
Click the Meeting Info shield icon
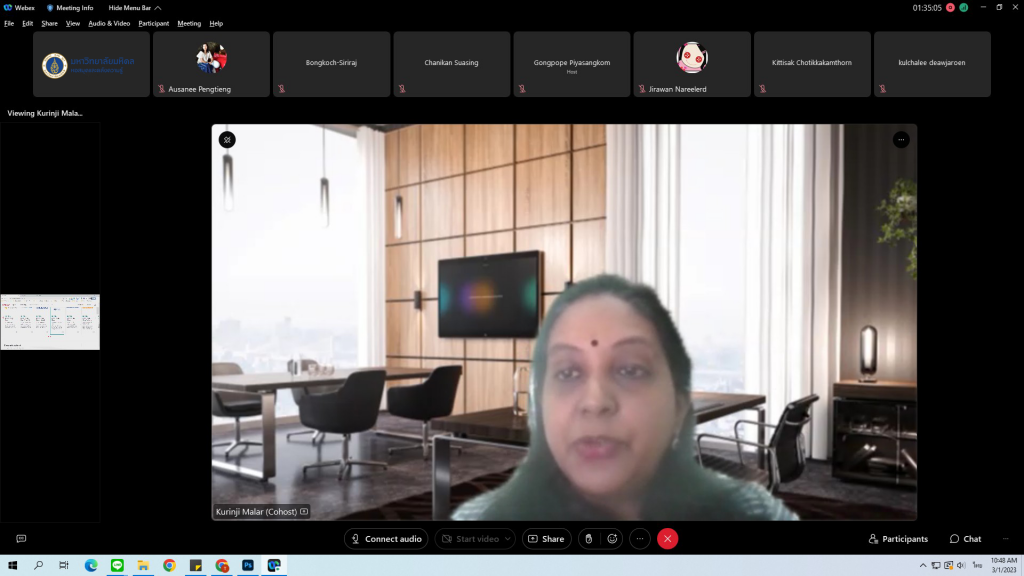pyautogui.click(x=51, y=8)
